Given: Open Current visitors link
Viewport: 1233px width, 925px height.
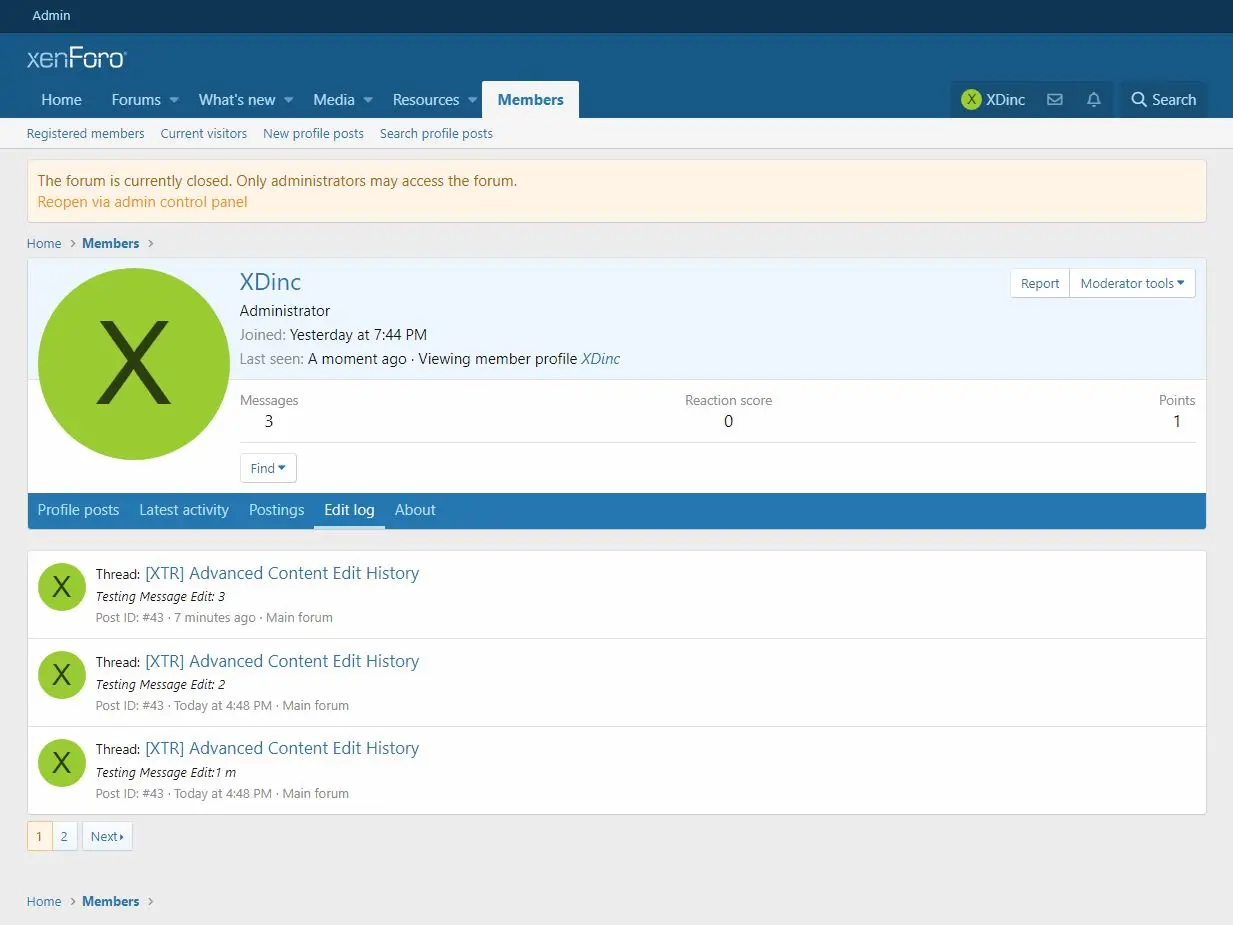Looking at the screenshot, I should (204, 133).
